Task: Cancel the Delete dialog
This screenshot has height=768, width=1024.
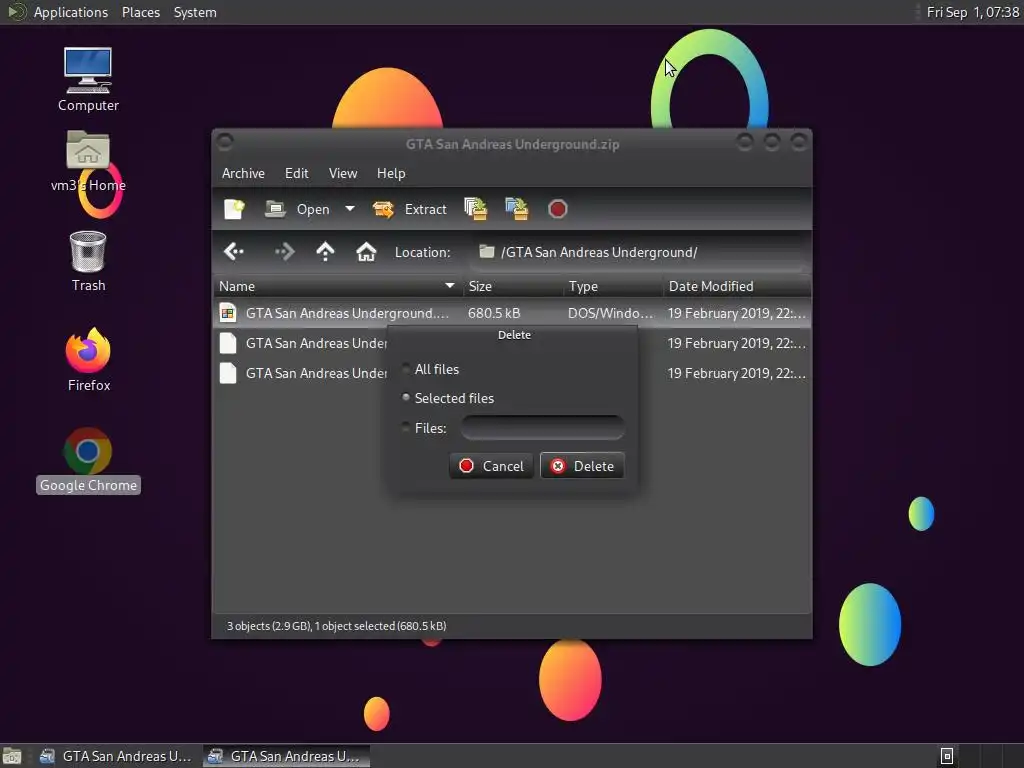Action: [x=491, y=466]
